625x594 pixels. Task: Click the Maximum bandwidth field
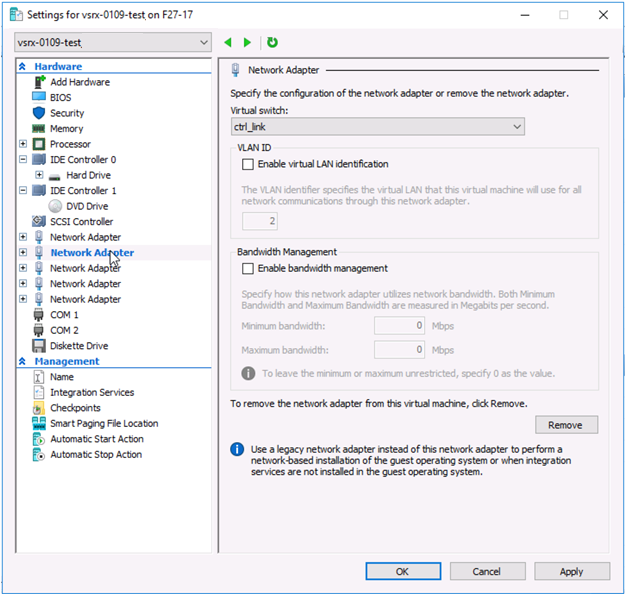point(399,350)
